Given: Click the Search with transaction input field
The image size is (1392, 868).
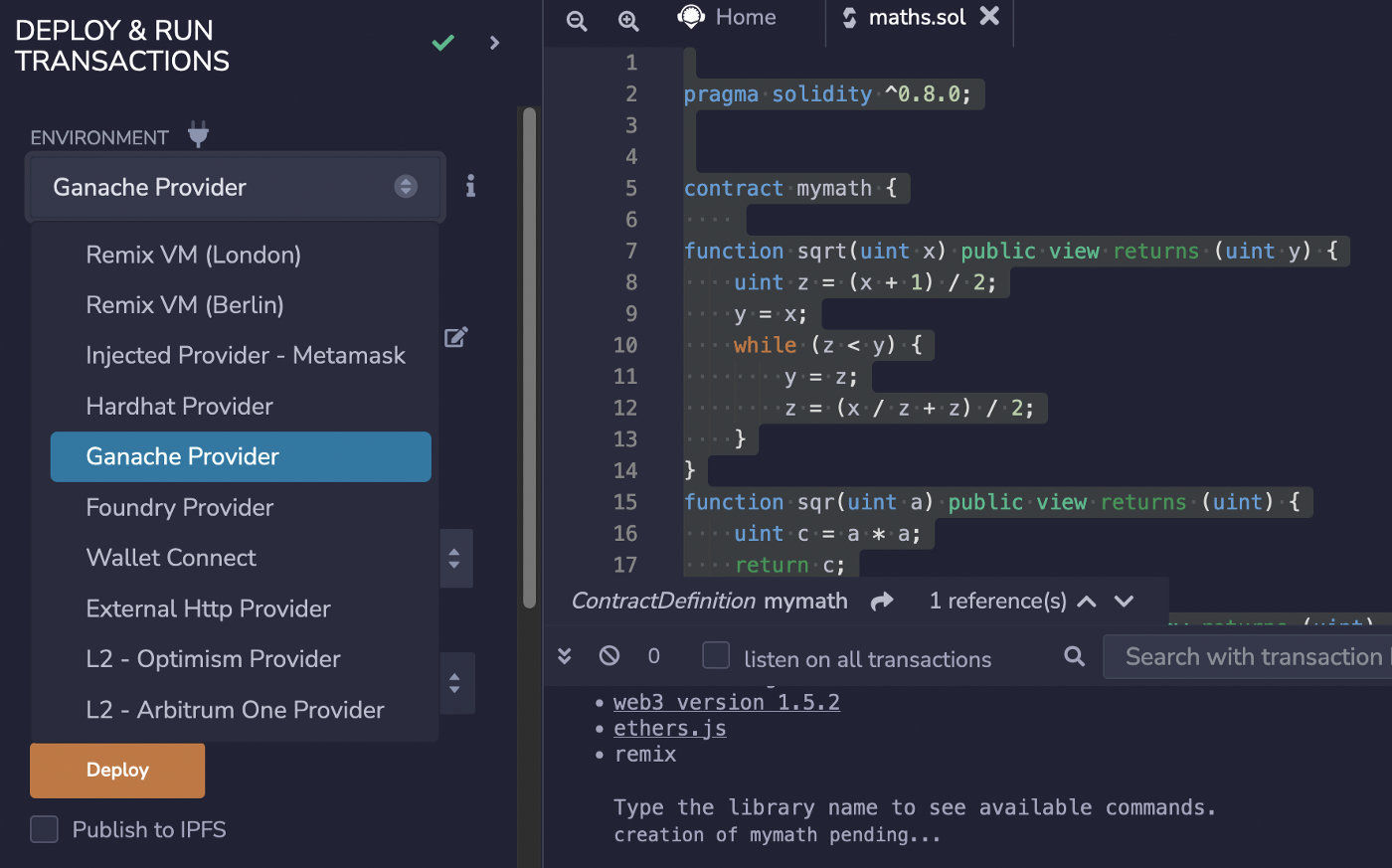Looking at the screenshot, I should (x=1248, y=657).
